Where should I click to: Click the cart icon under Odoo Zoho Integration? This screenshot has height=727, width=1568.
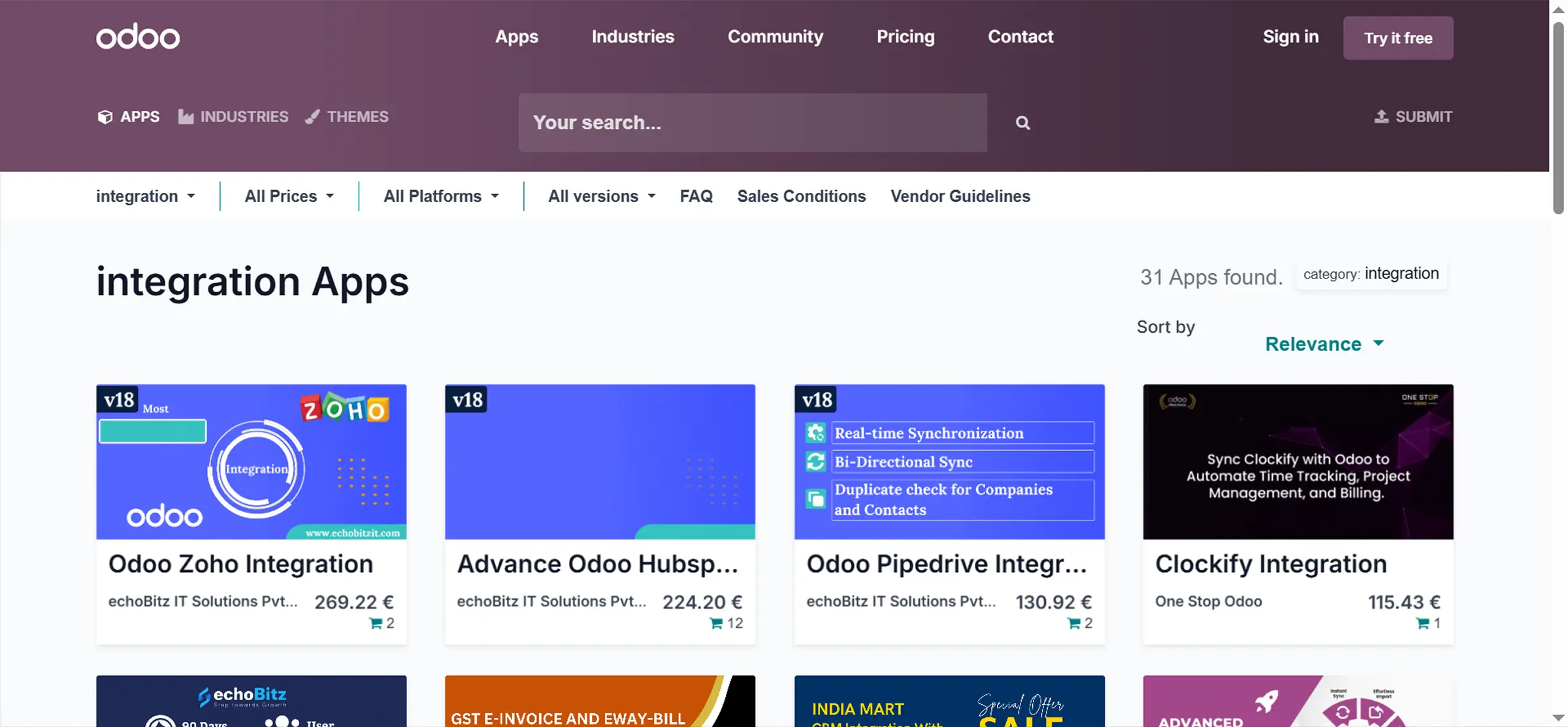pyautogui.click(x=376, y=624)
